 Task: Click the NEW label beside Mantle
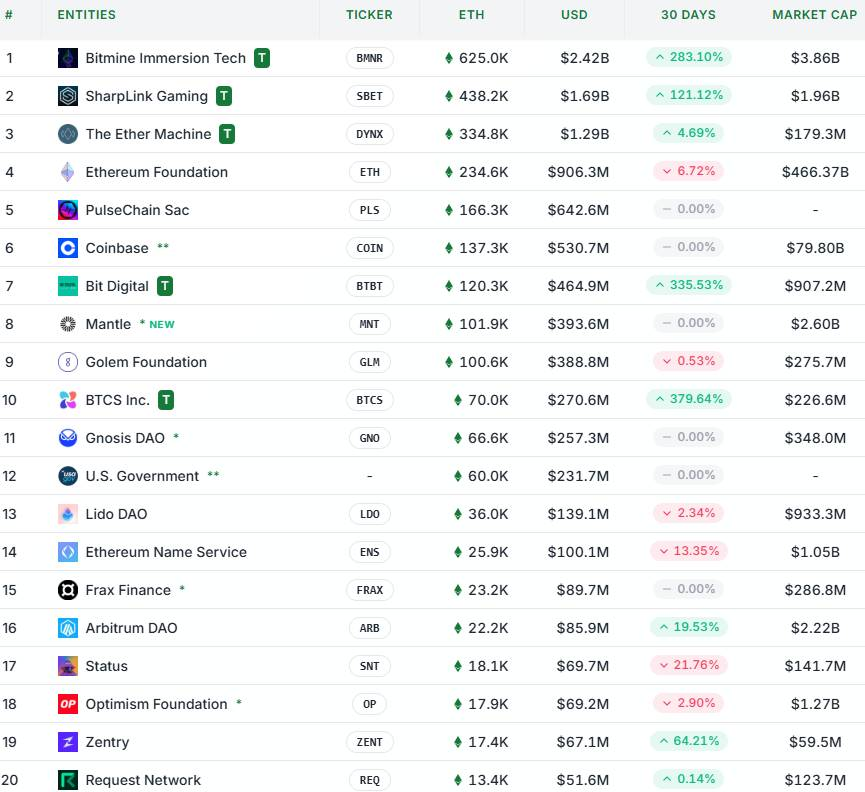pyautogui.click(x=162, y=324)
